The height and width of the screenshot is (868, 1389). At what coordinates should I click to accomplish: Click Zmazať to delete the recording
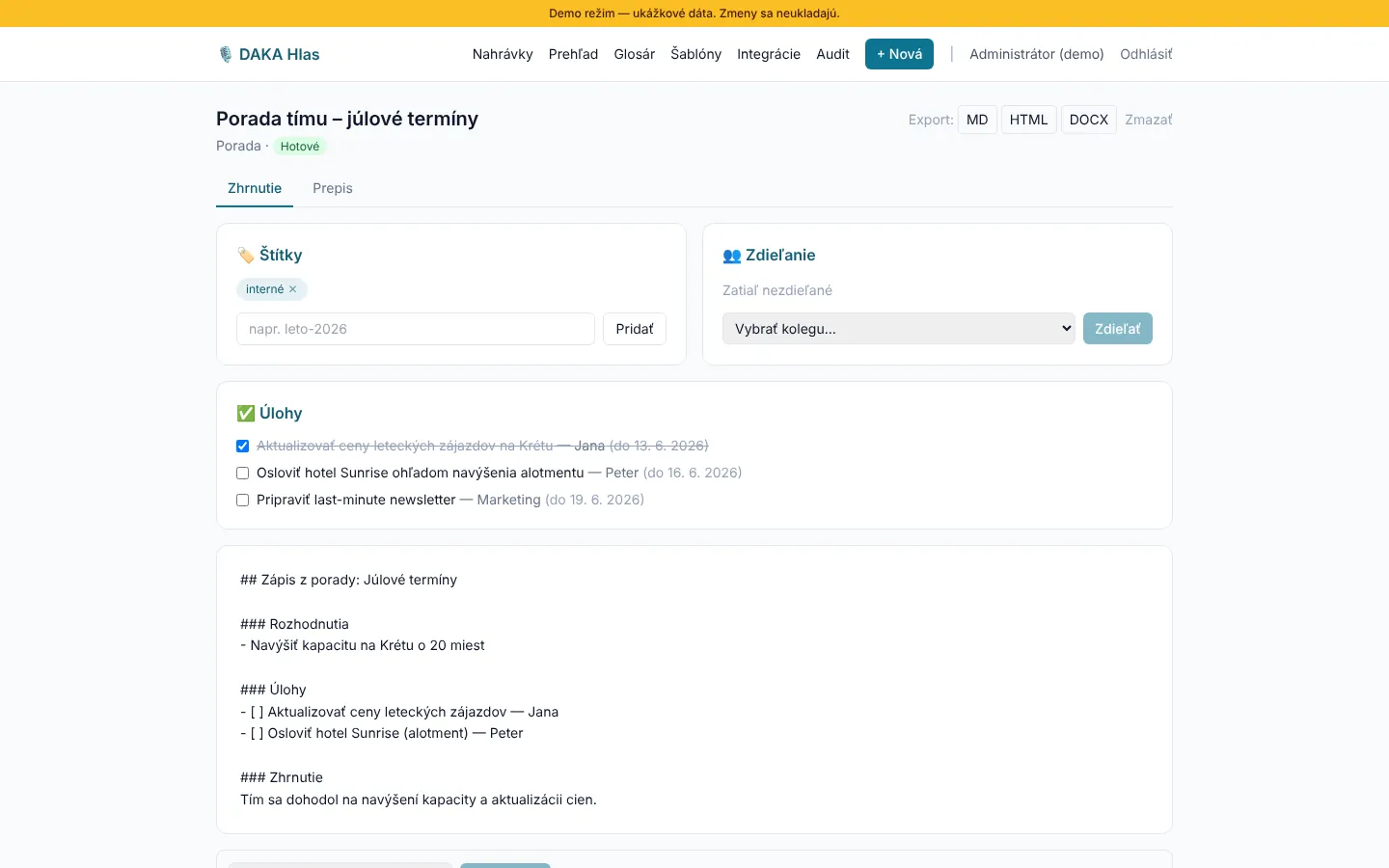1149,120
